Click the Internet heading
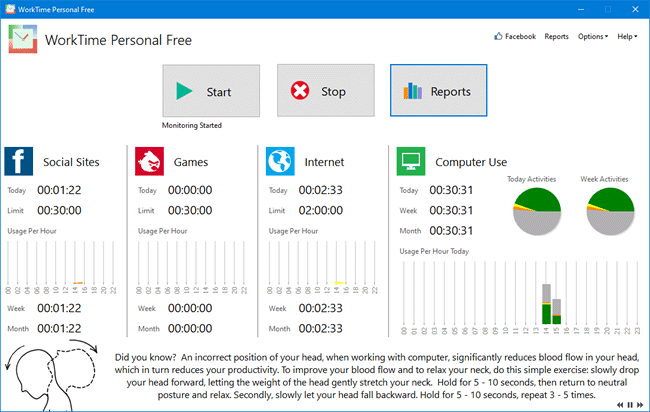Viewport: 650px width, 412px height. 324,162
